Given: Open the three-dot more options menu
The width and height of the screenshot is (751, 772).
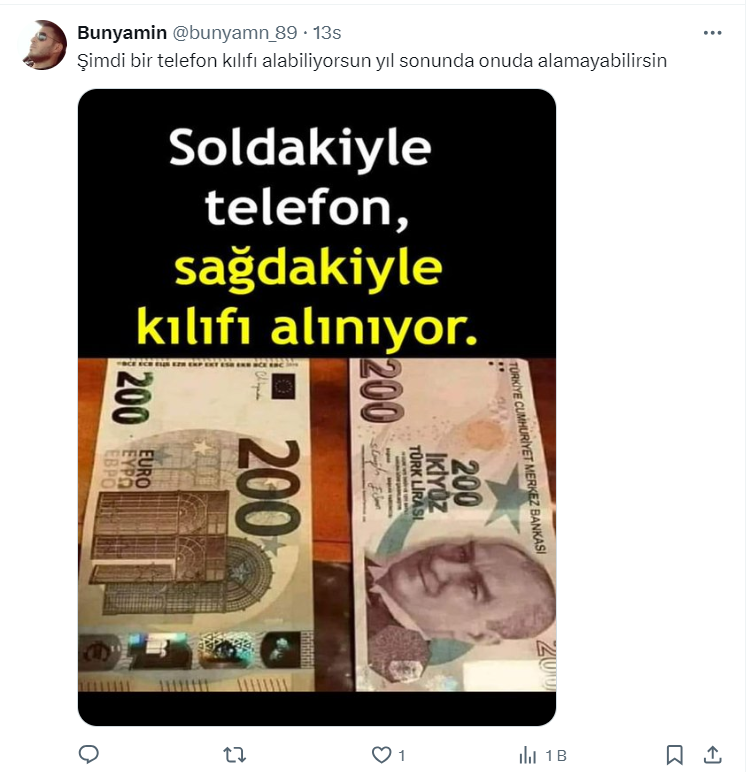Looking at the screenshot, I should (x=712, y=33).
